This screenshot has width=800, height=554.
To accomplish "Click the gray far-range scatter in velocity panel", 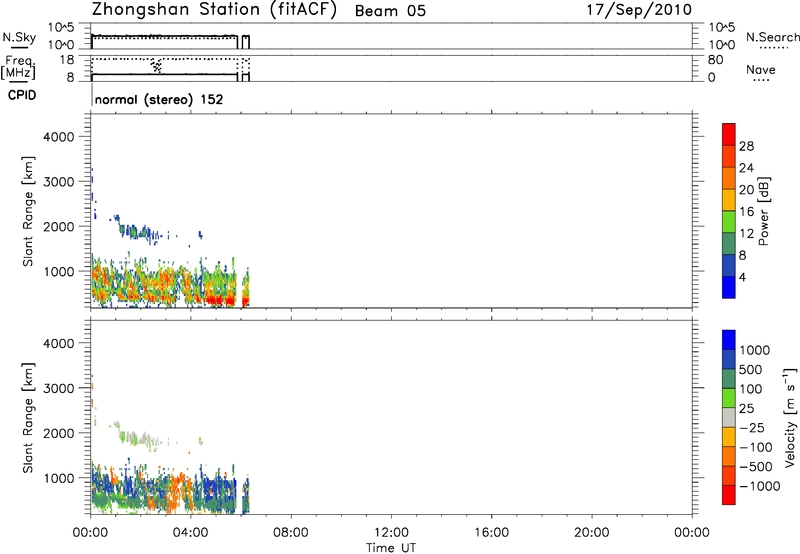I will (137, 438).
